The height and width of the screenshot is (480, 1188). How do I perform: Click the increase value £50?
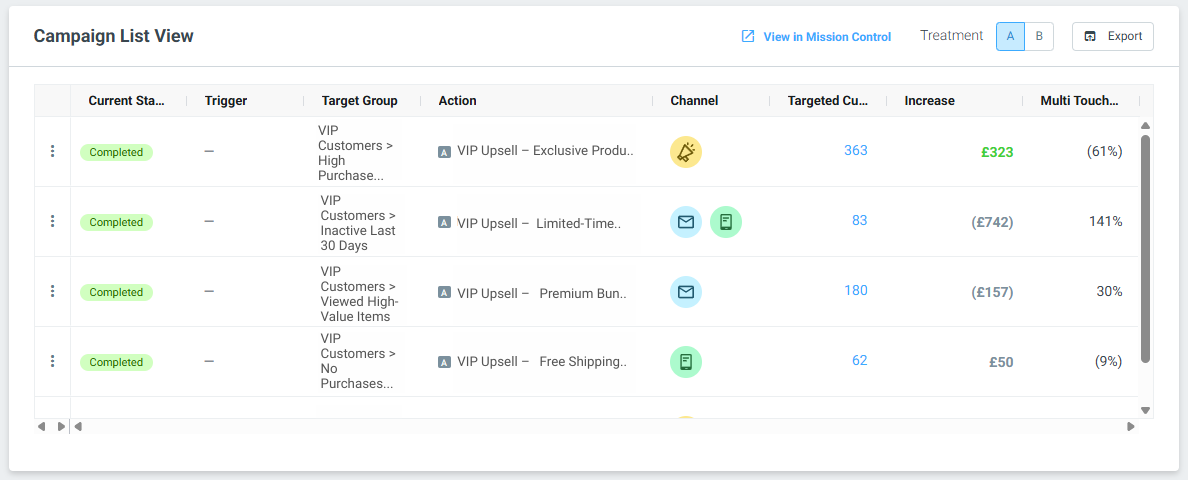[x=1001, y=363]
